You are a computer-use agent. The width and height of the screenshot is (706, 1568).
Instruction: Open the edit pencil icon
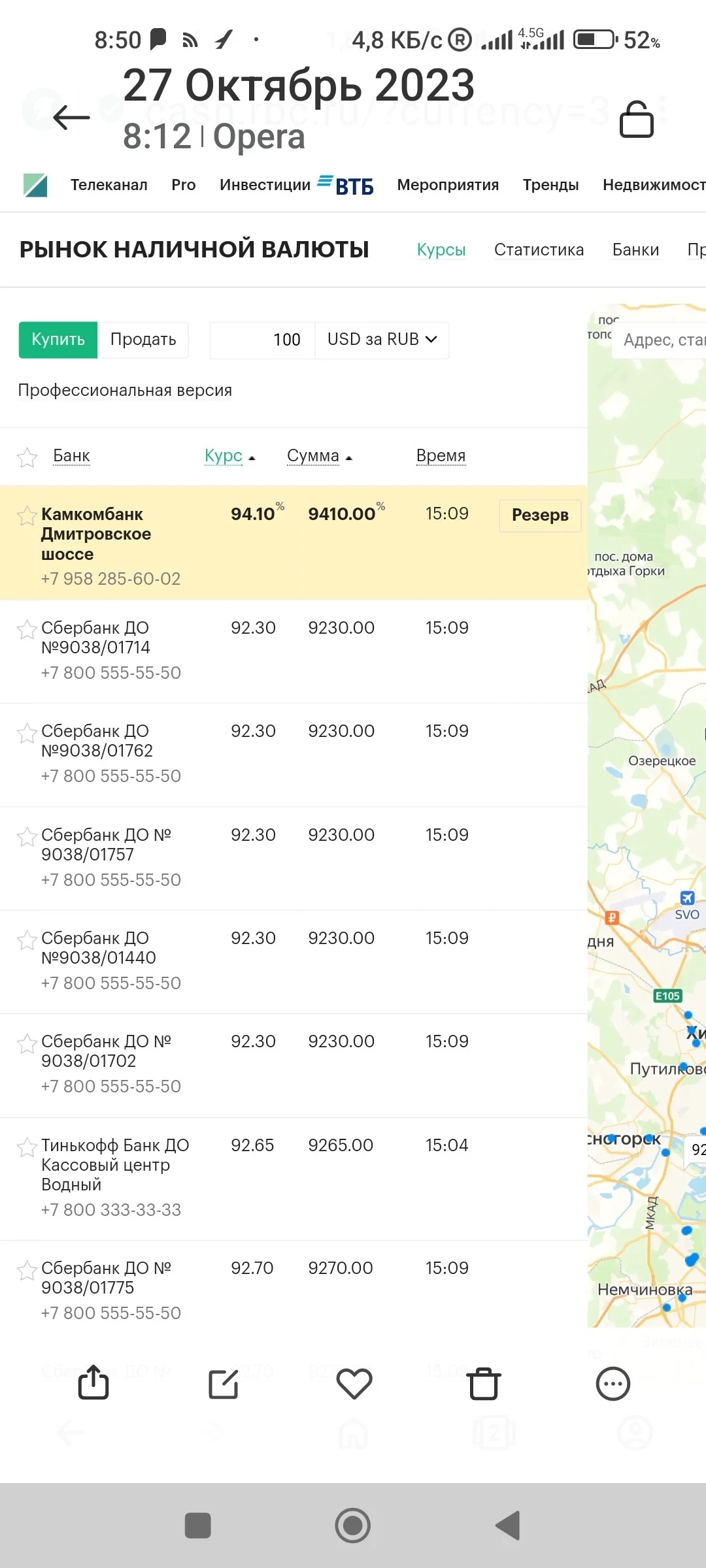[x=224, y=1384]
